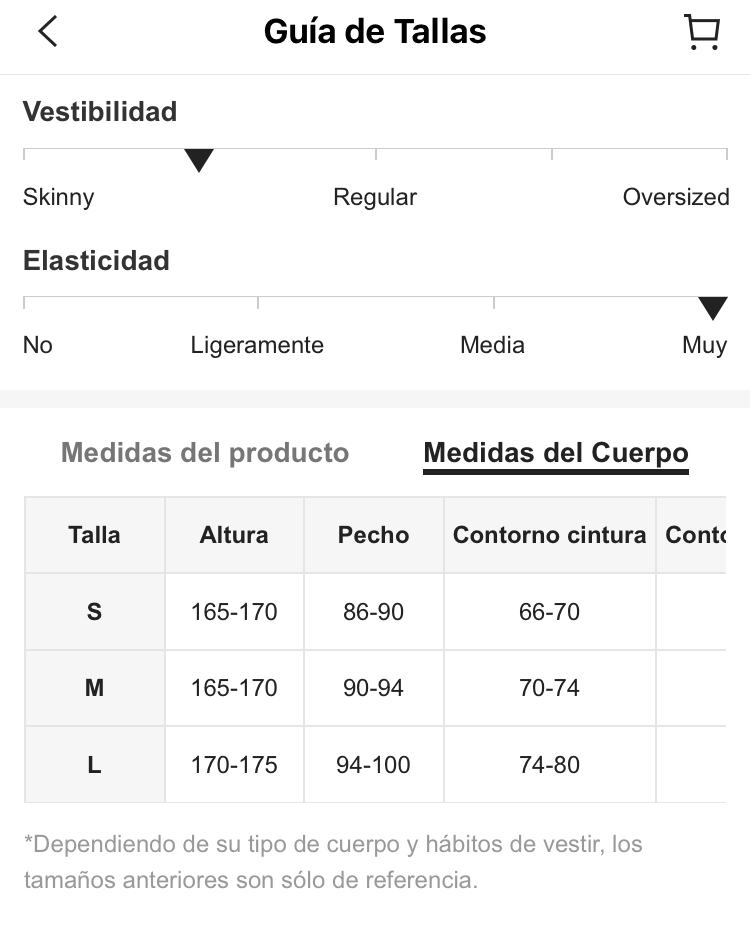
Task: Click the Skinny label on fit scale
Action: tap(59, 198)
